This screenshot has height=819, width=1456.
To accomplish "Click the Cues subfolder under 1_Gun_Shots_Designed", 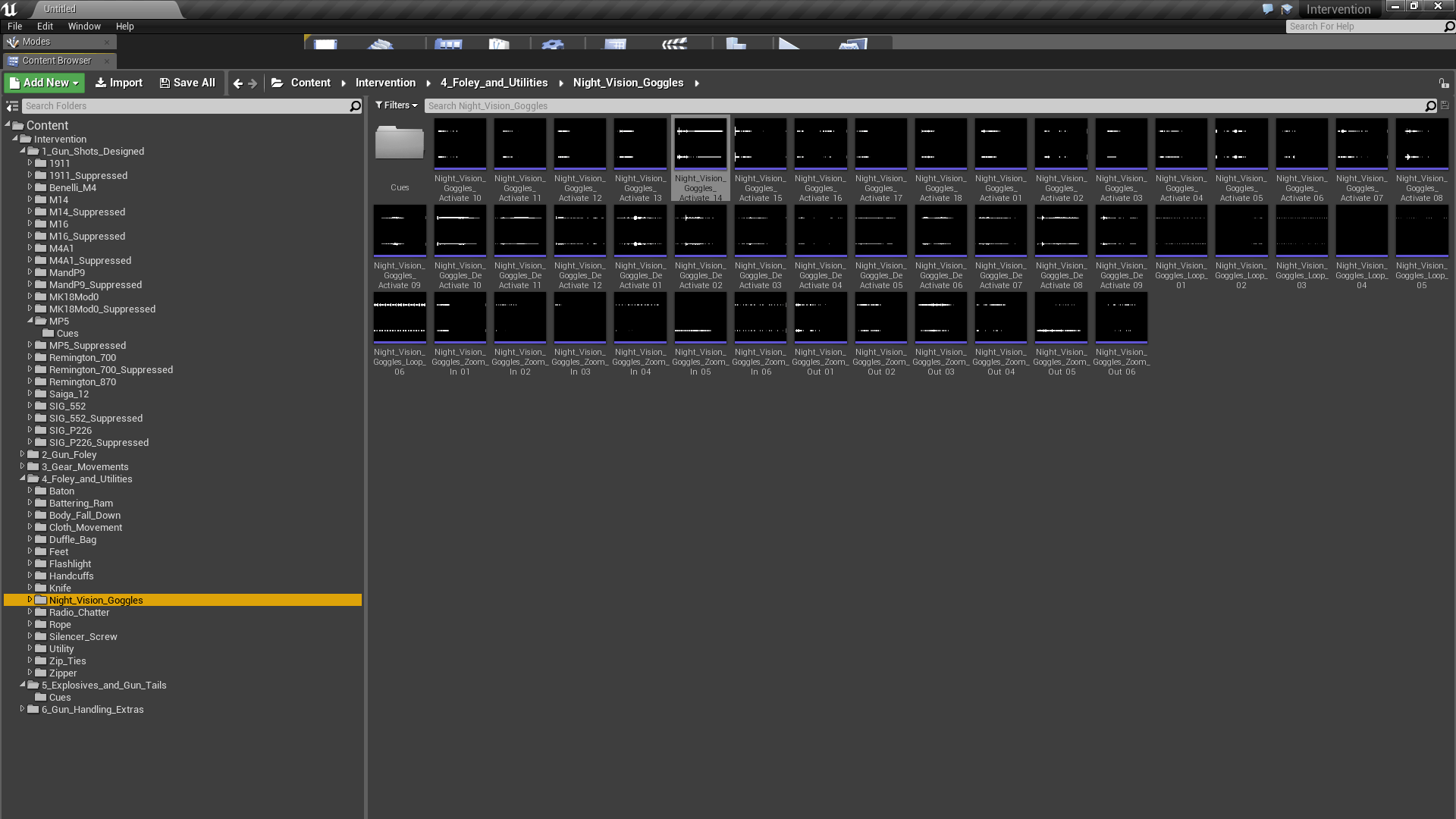I will 67,333.
